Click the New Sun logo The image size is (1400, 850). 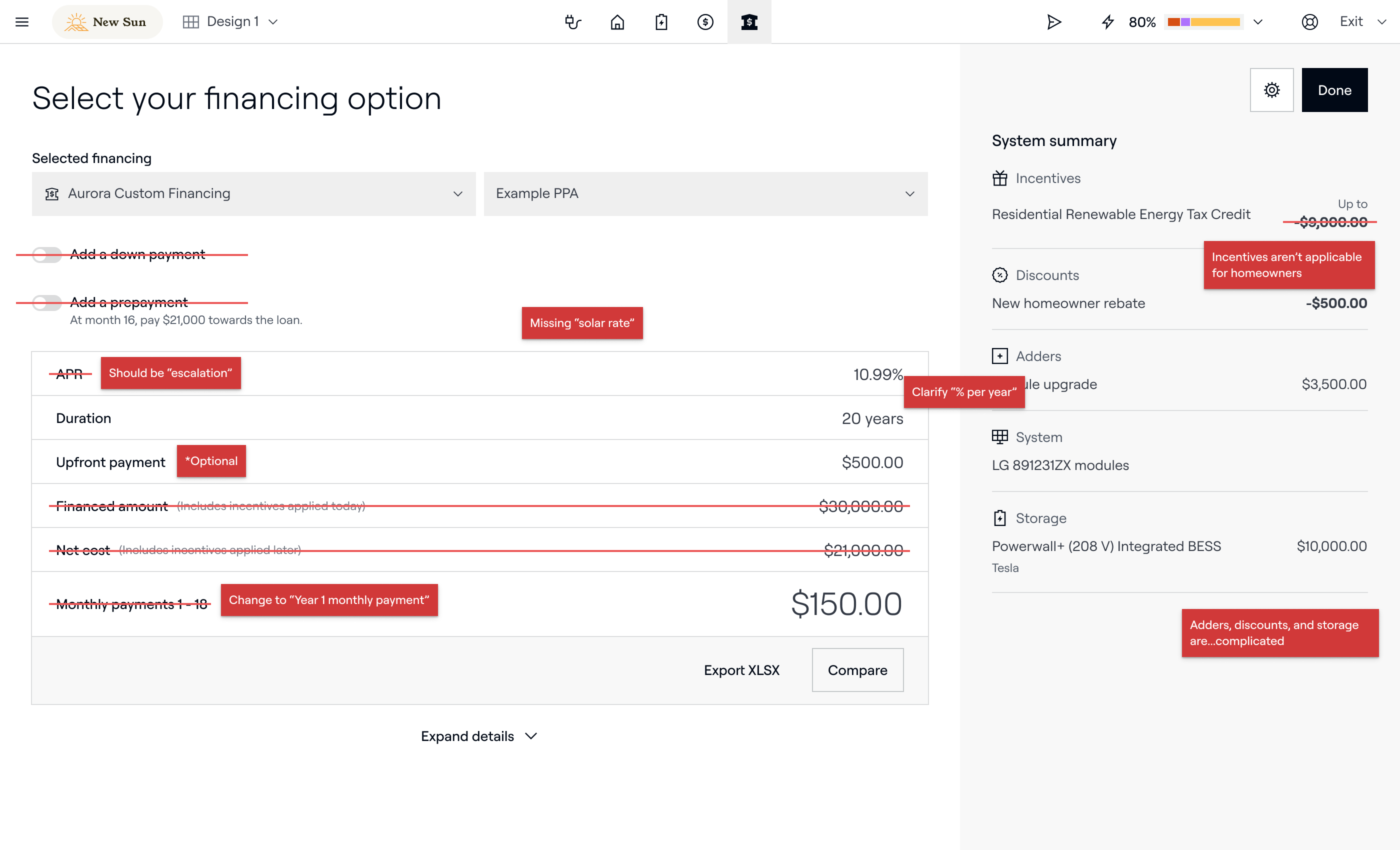(x=107, y=21)
